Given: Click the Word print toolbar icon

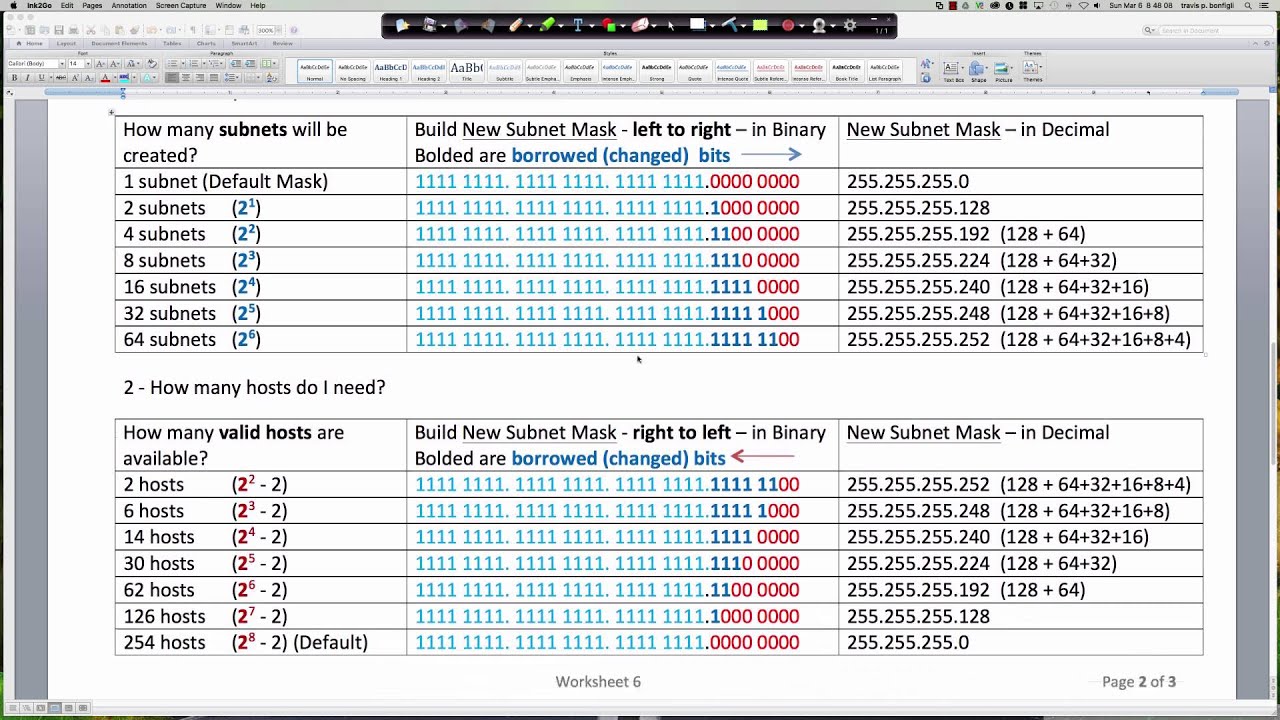Looking at the screenshot, I should click(x=73, y=30).
